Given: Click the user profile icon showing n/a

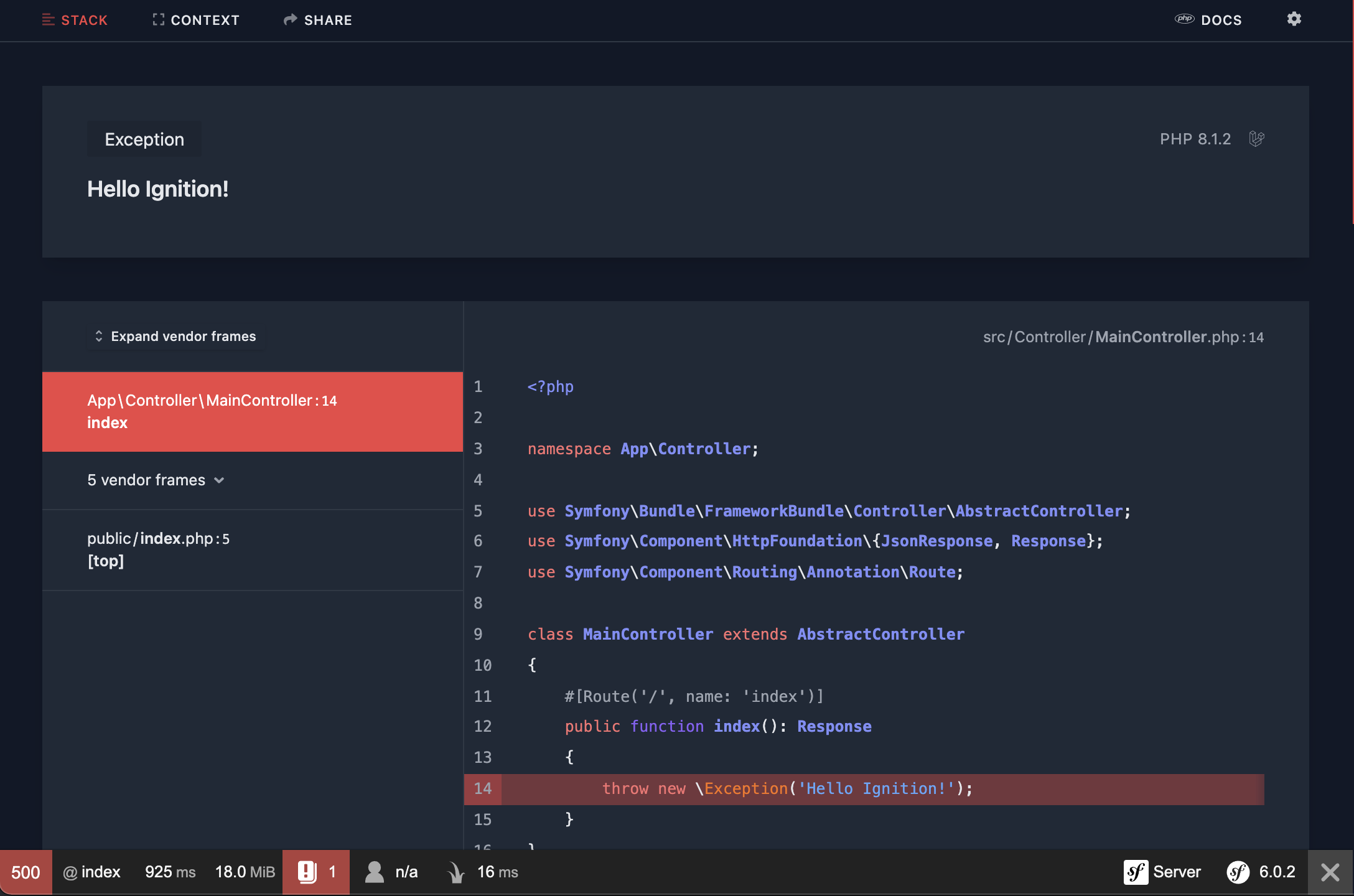Looking at the screenshot, I should pyautogui.click(x=374, y=872).
